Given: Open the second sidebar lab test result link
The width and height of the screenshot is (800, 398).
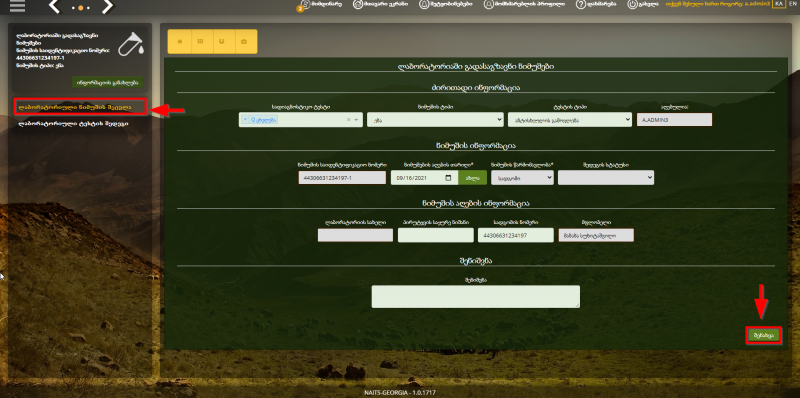Looking at the screenshot, I should coord(73,123).
